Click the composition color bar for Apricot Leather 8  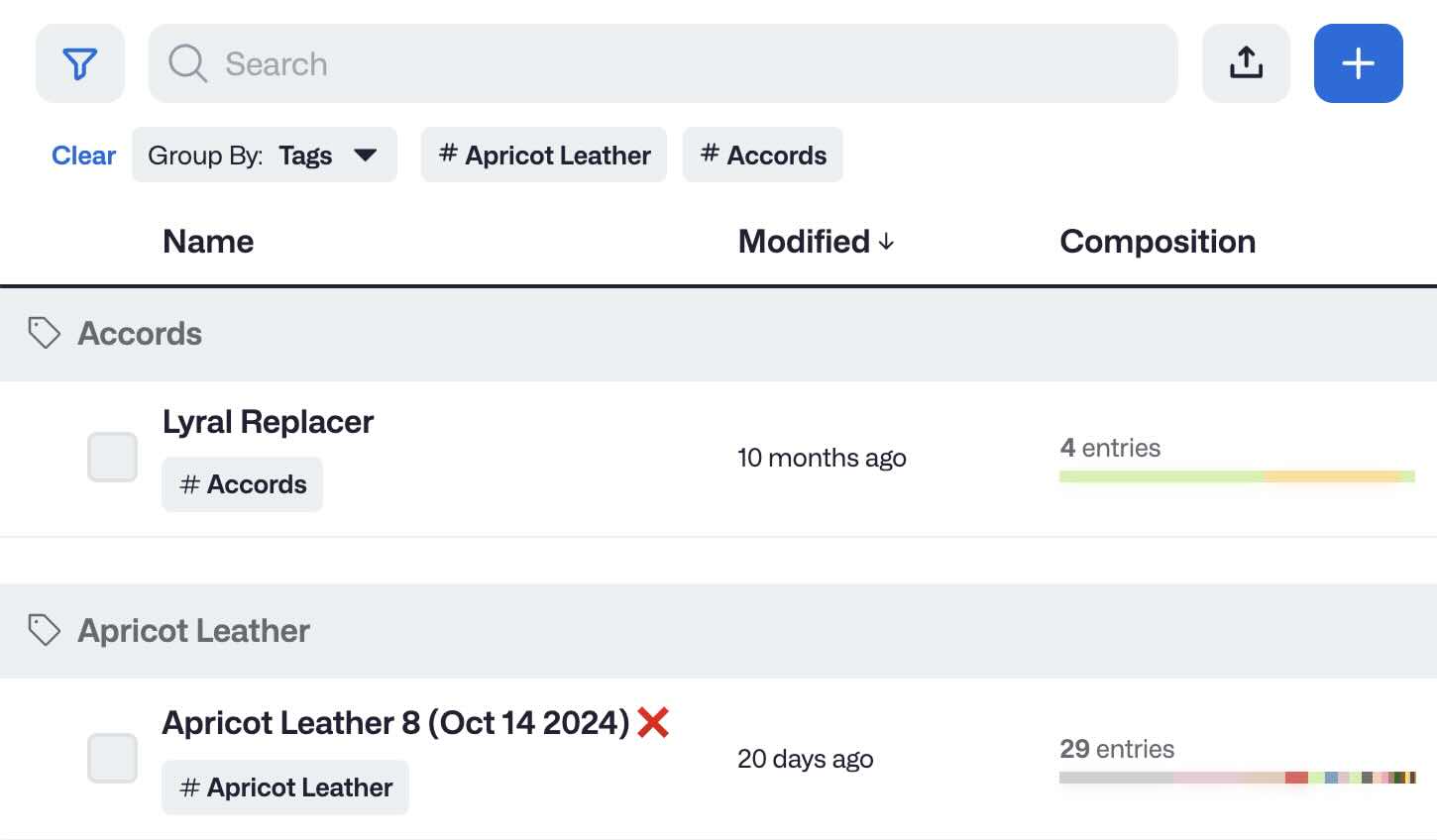(x=1237, y=779)
